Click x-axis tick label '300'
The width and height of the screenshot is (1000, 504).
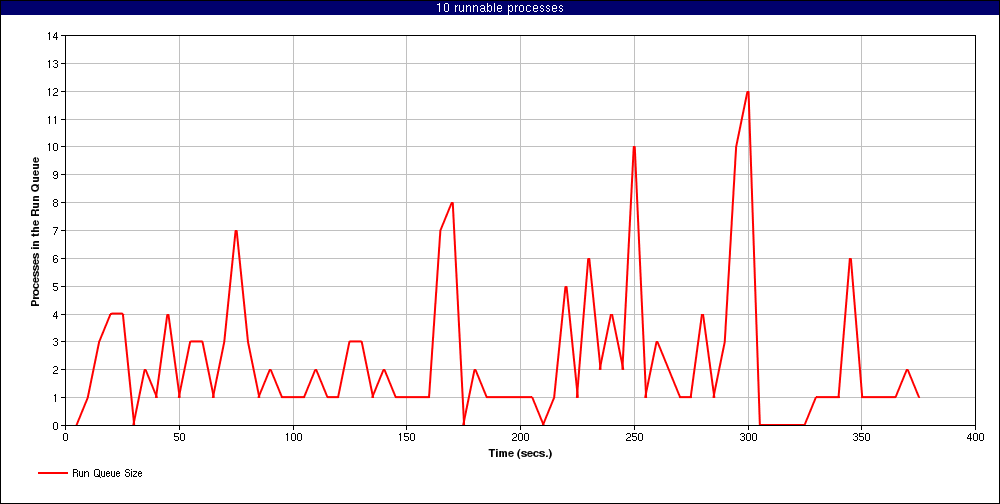747,438
